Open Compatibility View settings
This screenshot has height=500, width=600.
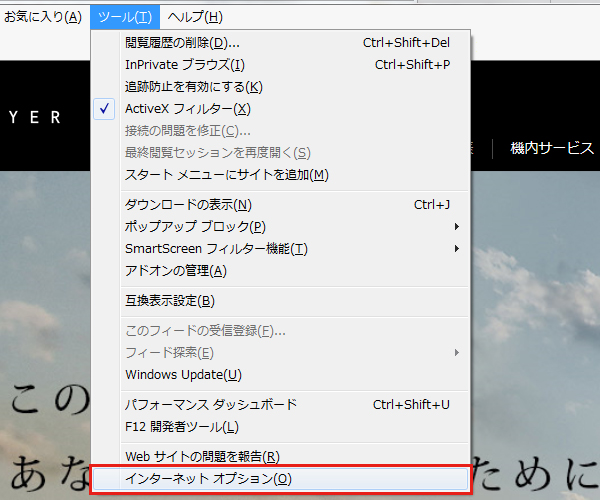[170, 301]
